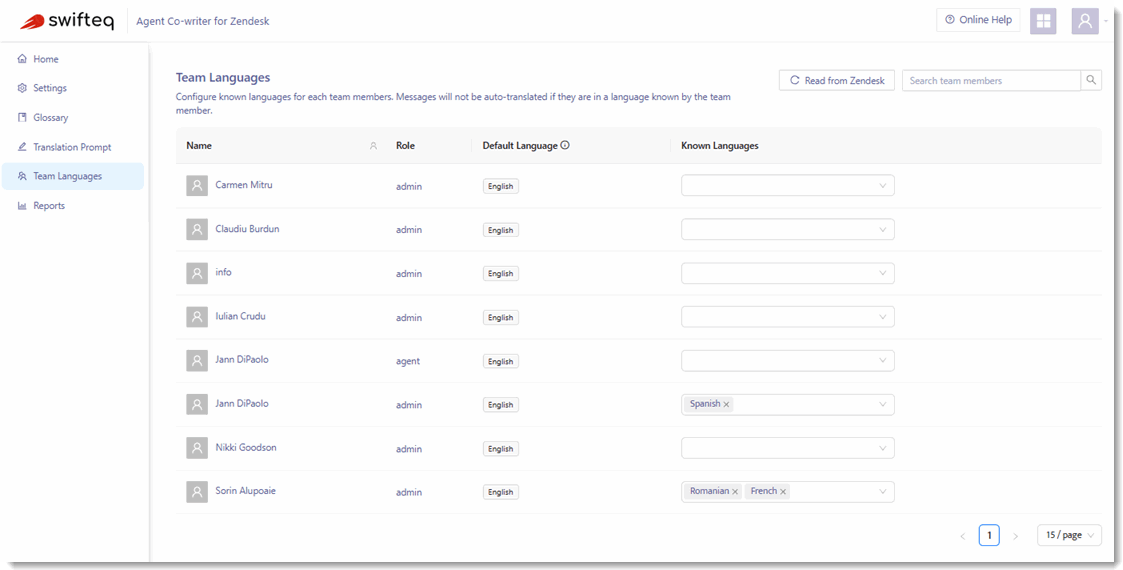Click the agent role cell
Viewport: 1123px width, 570px height.
point(408,361)
